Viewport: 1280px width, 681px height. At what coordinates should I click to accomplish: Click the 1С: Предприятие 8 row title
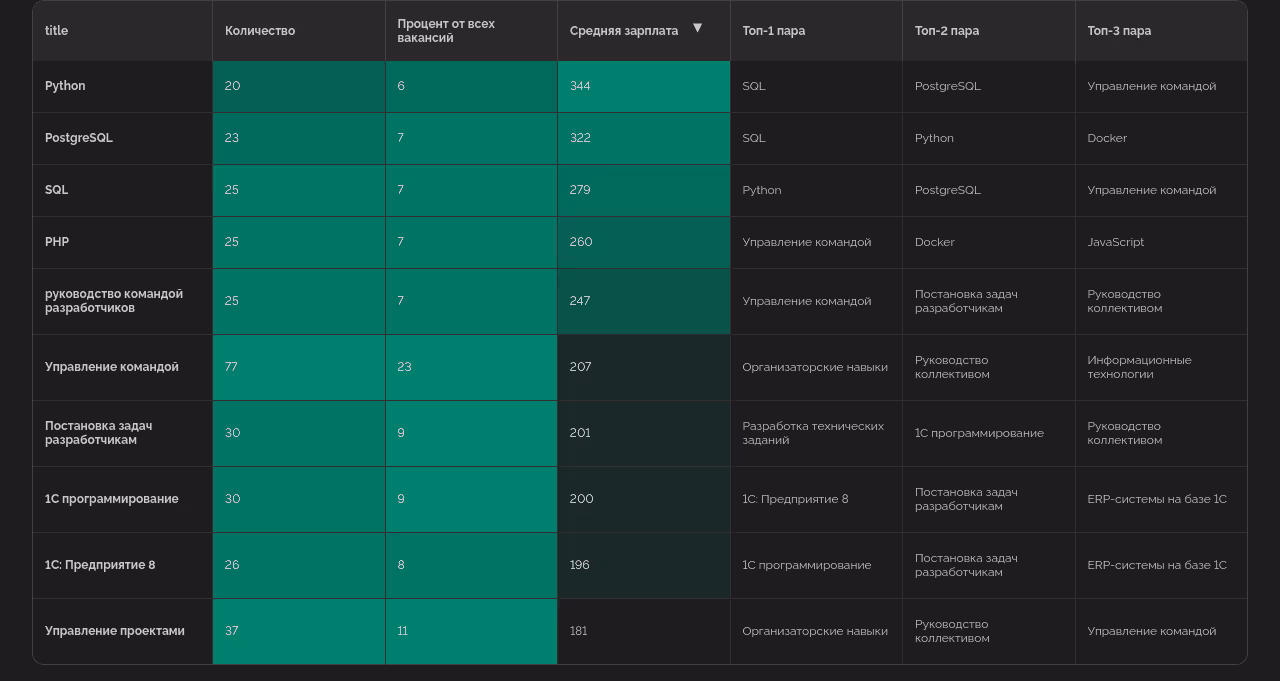coord(100,565)
